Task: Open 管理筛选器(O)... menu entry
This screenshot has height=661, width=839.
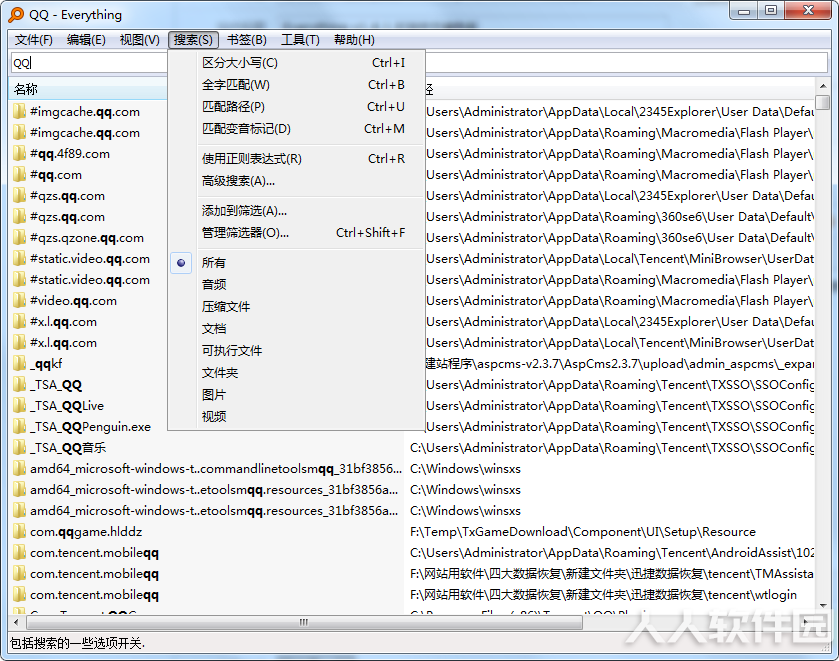Action: [x=297, y=233]
